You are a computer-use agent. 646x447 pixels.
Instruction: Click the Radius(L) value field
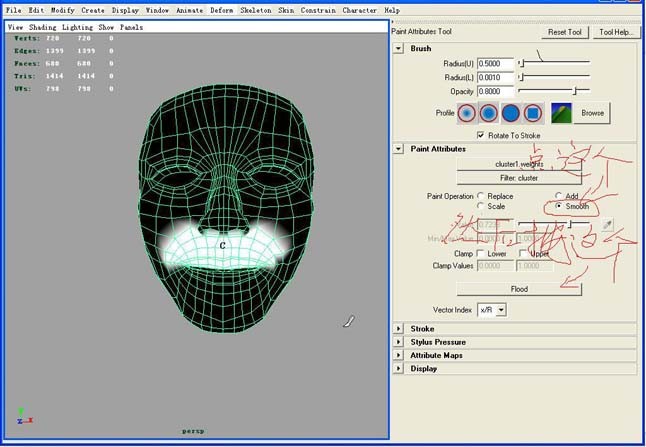[x=496, y=77]
